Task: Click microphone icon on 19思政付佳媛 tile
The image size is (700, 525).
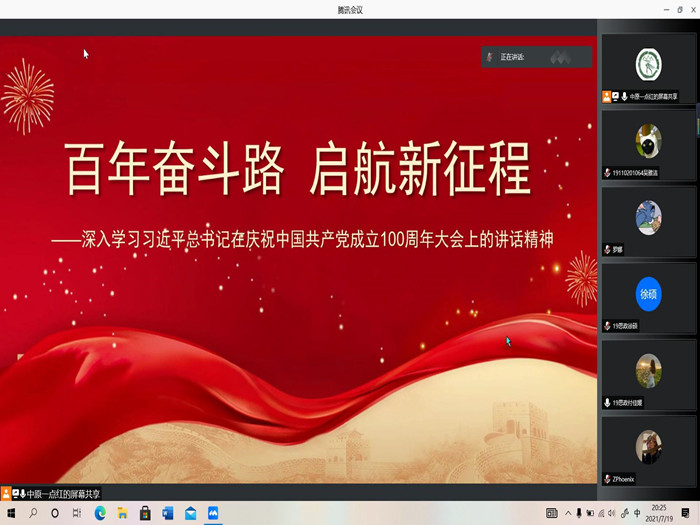Action: 607,402
